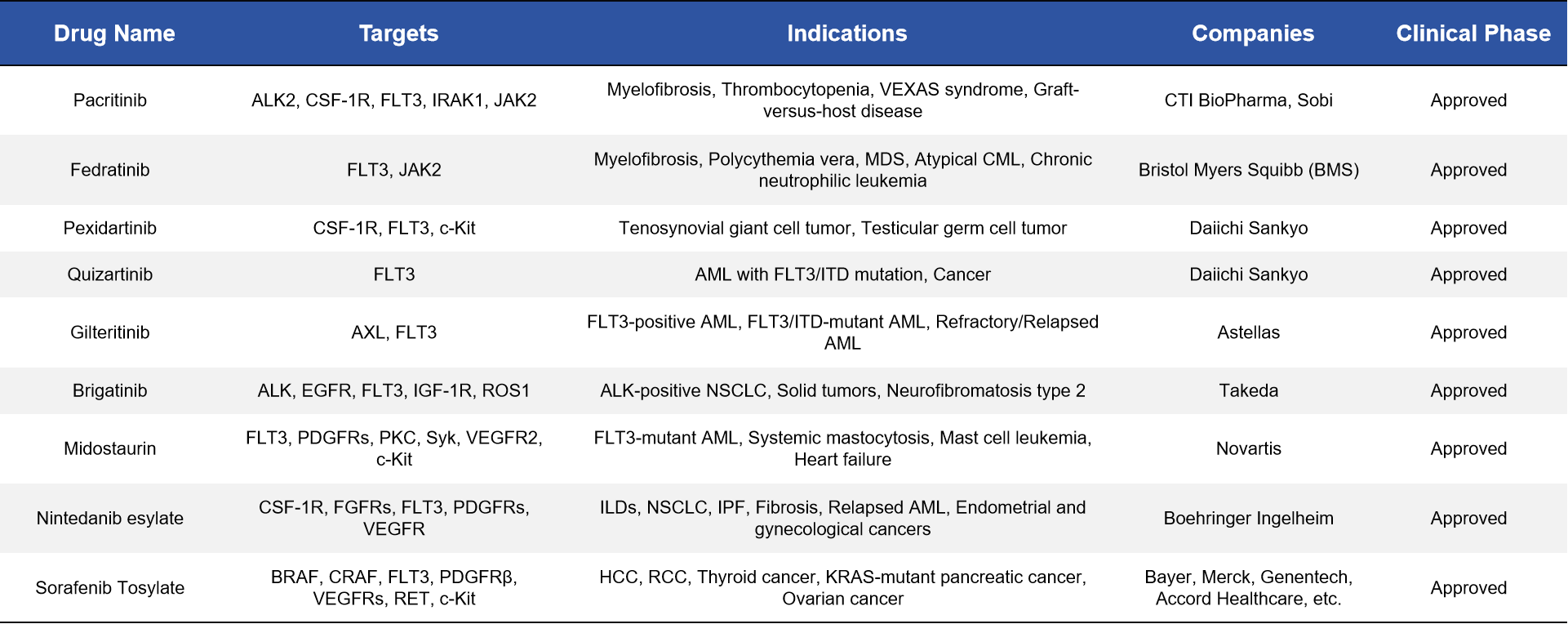Click Nintedanib esylate drug name
This screenshot has height=624, width=1568.
click(110, 518)
